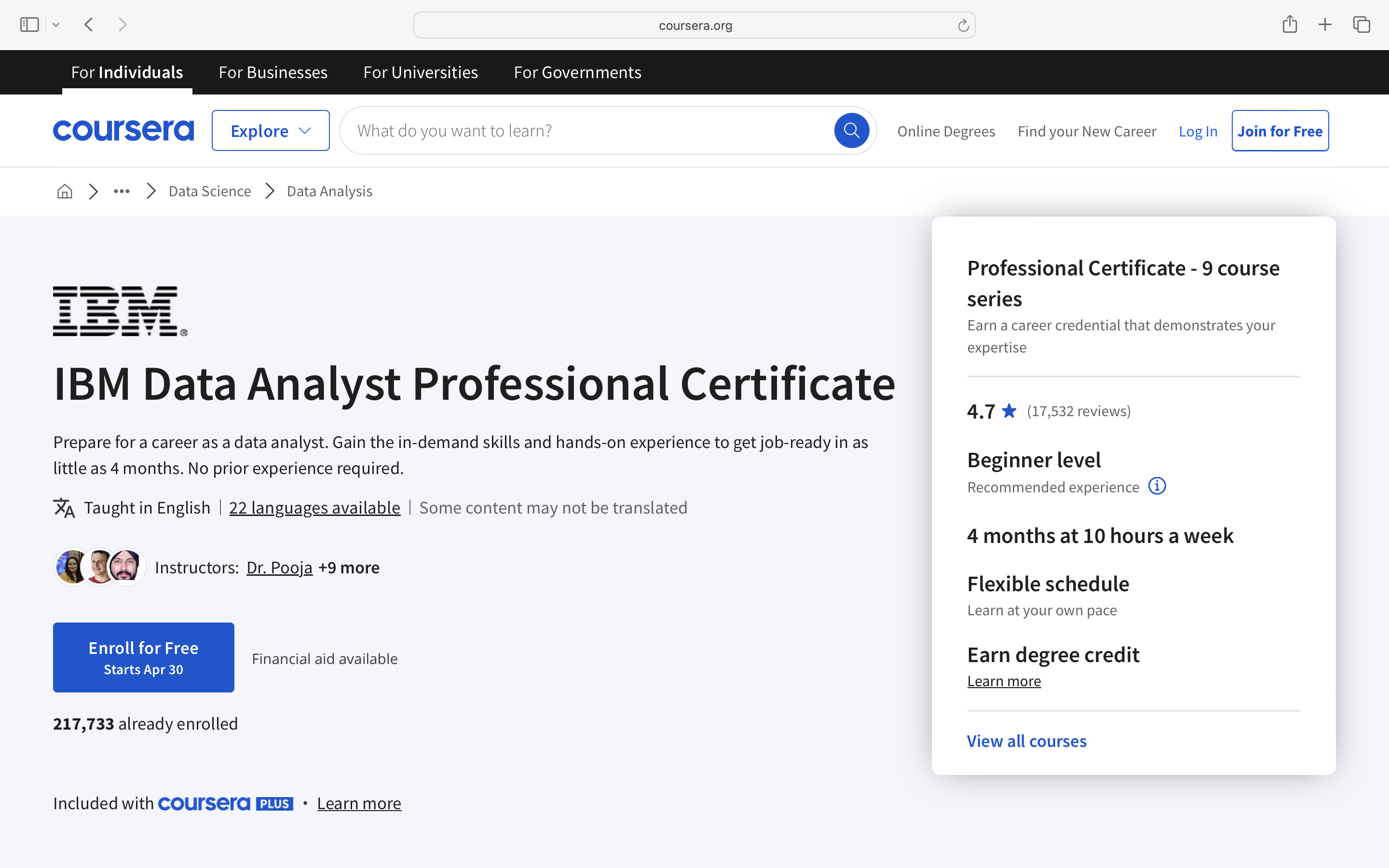
Task: Open the Data Science breadcrumb
Action: [209, 191]
